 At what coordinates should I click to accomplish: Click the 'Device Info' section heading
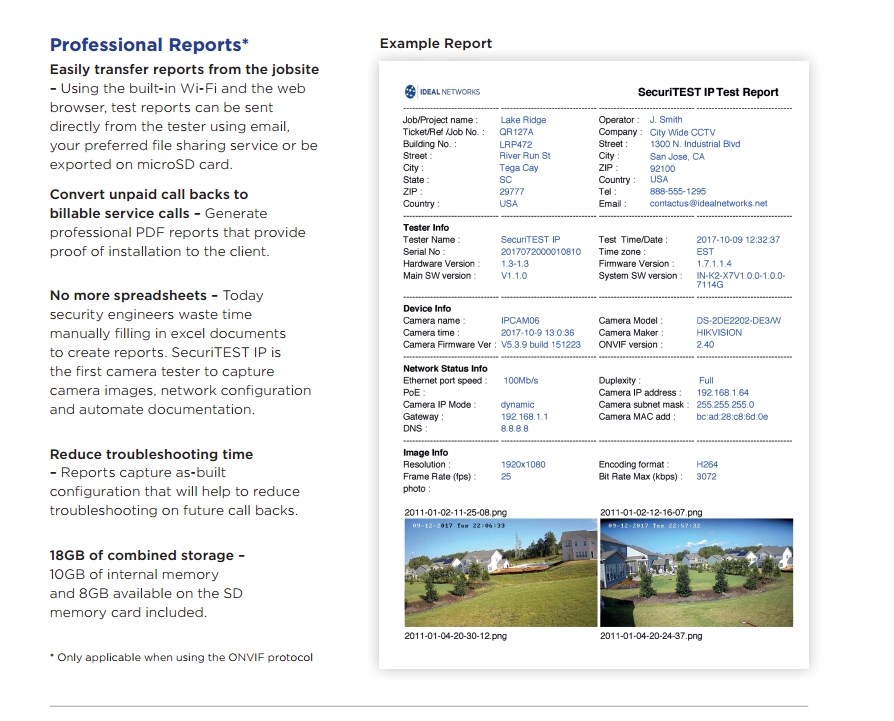(x=427, y=308)
